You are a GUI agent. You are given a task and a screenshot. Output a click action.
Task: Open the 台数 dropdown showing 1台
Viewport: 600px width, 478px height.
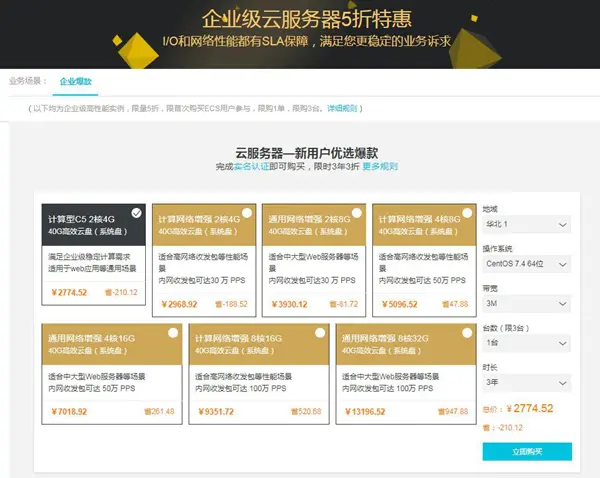click(x=527, y=343)
